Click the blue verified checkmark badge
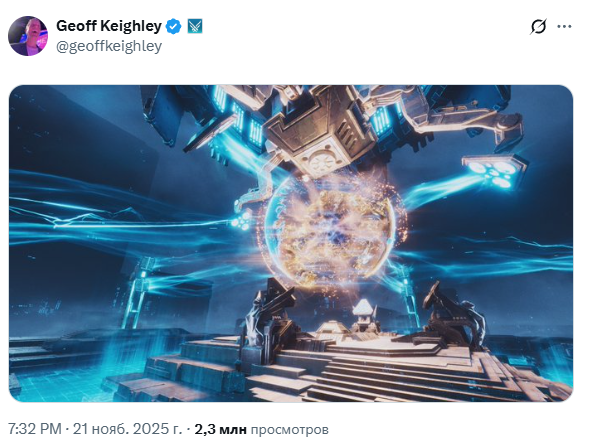 (x=174, y=27)
